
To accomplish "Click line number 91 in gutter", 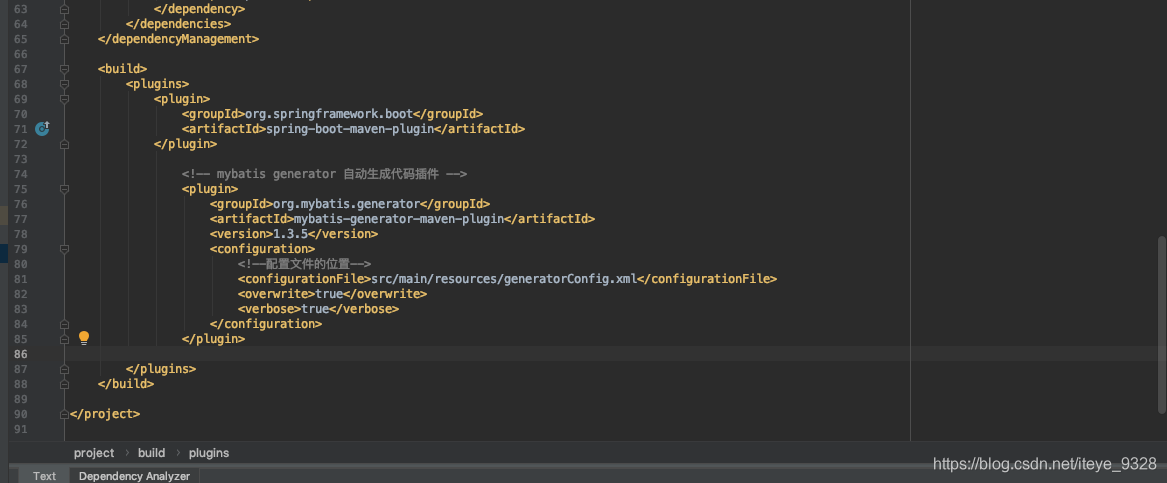I will click(x=20, y=429).
